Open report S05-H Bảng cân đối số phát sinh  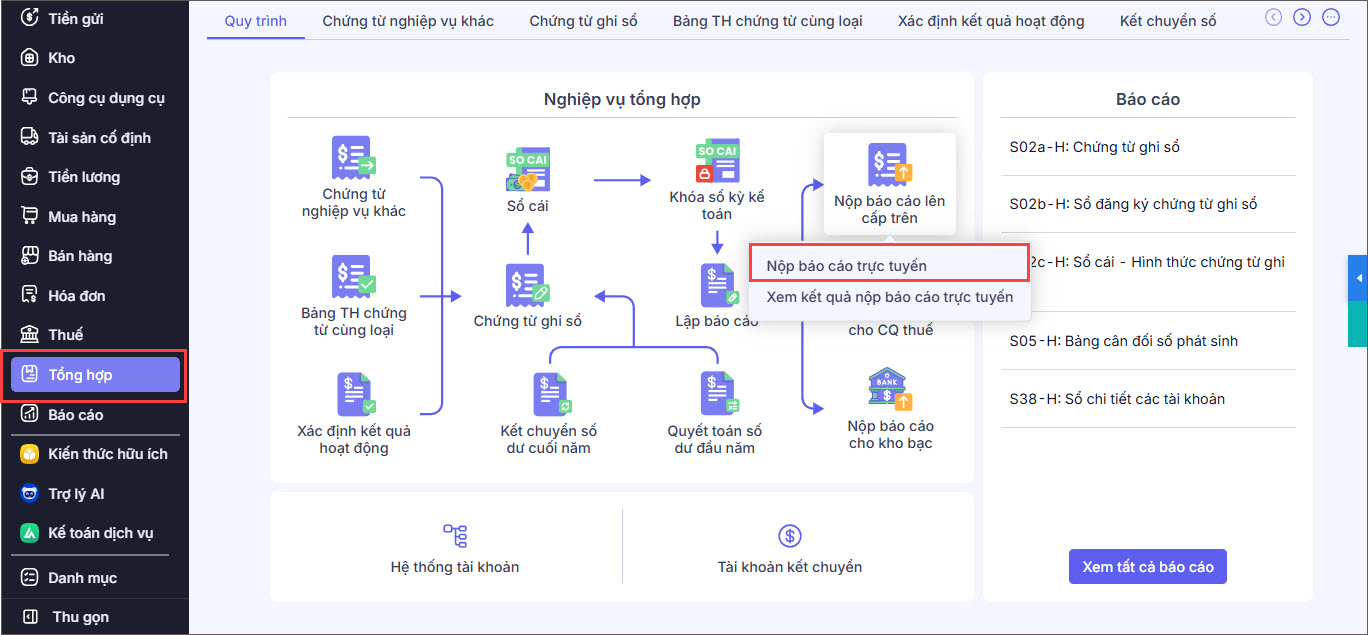[x=1123, y=341]
